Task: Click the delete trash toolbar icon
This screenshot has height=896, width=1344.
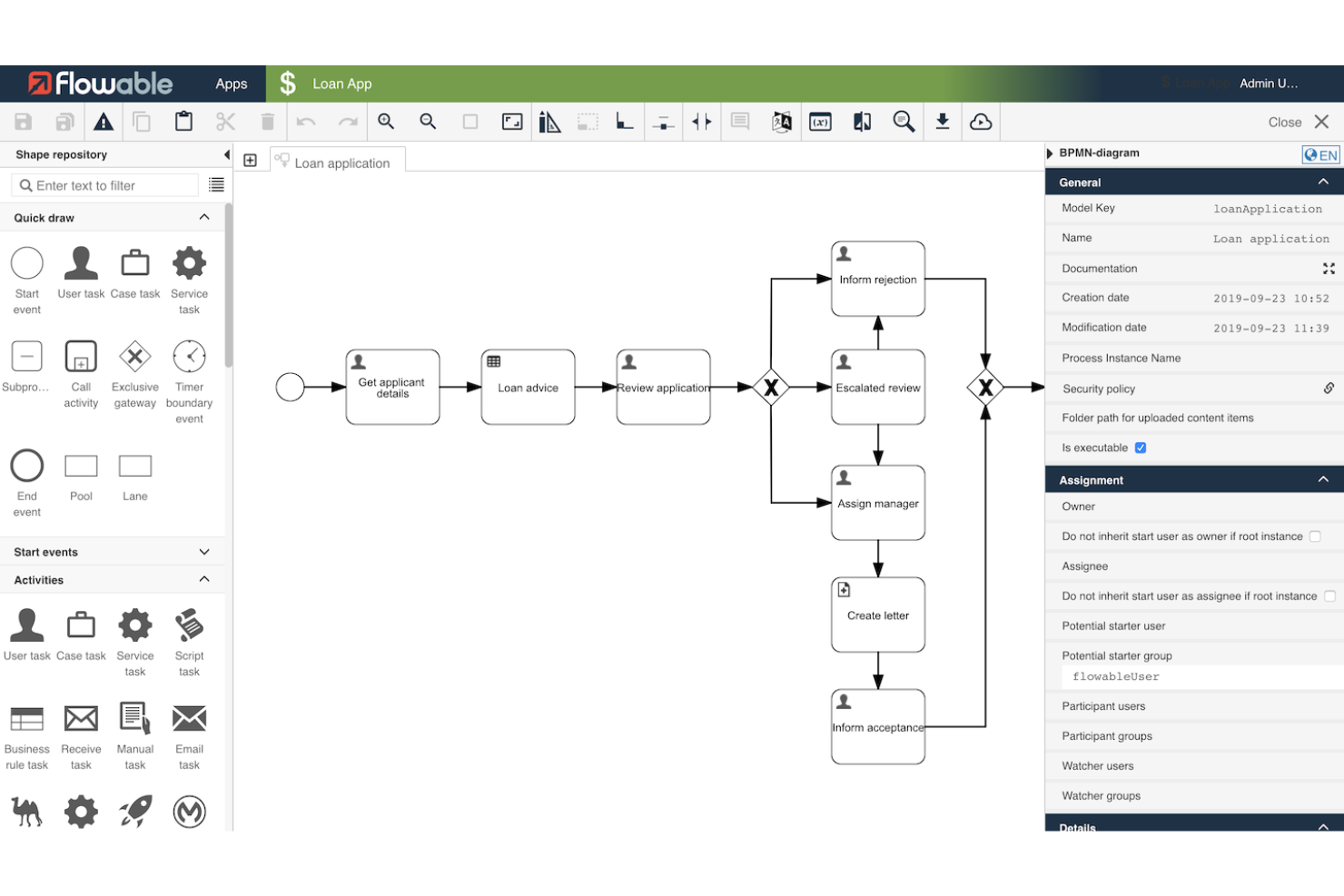Action: tap(267, 122)
